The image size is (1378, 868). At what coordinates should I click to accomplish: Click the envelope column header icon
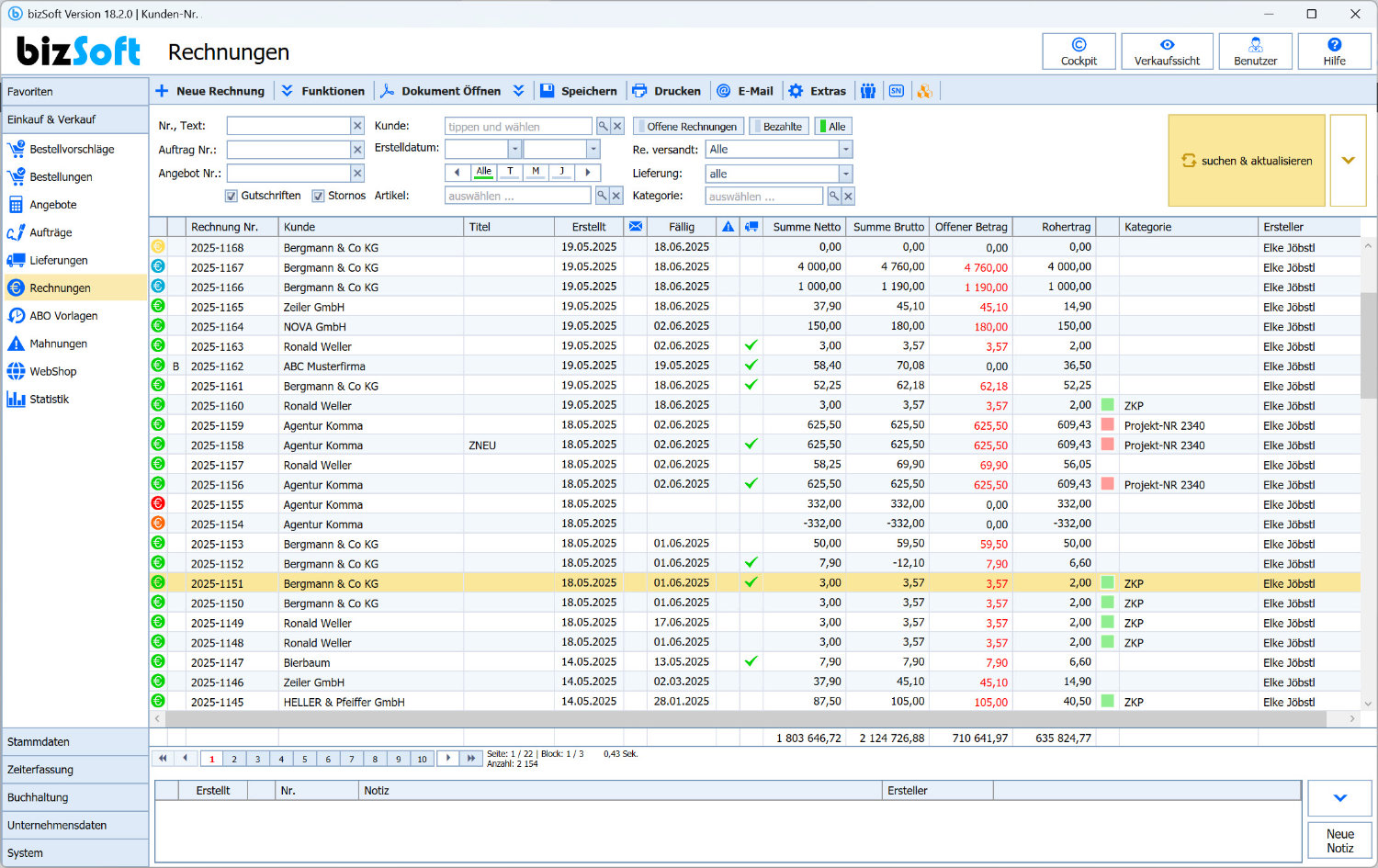(x=635, y=226)
